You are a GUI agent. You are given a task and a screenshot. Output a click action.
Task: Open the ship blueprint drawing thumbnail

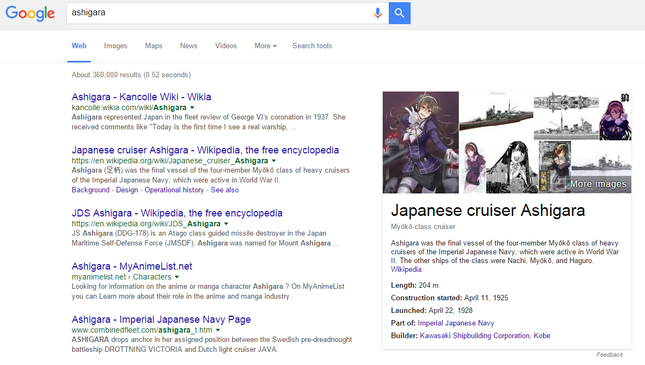pyautogui.click(x=566, y=116)
